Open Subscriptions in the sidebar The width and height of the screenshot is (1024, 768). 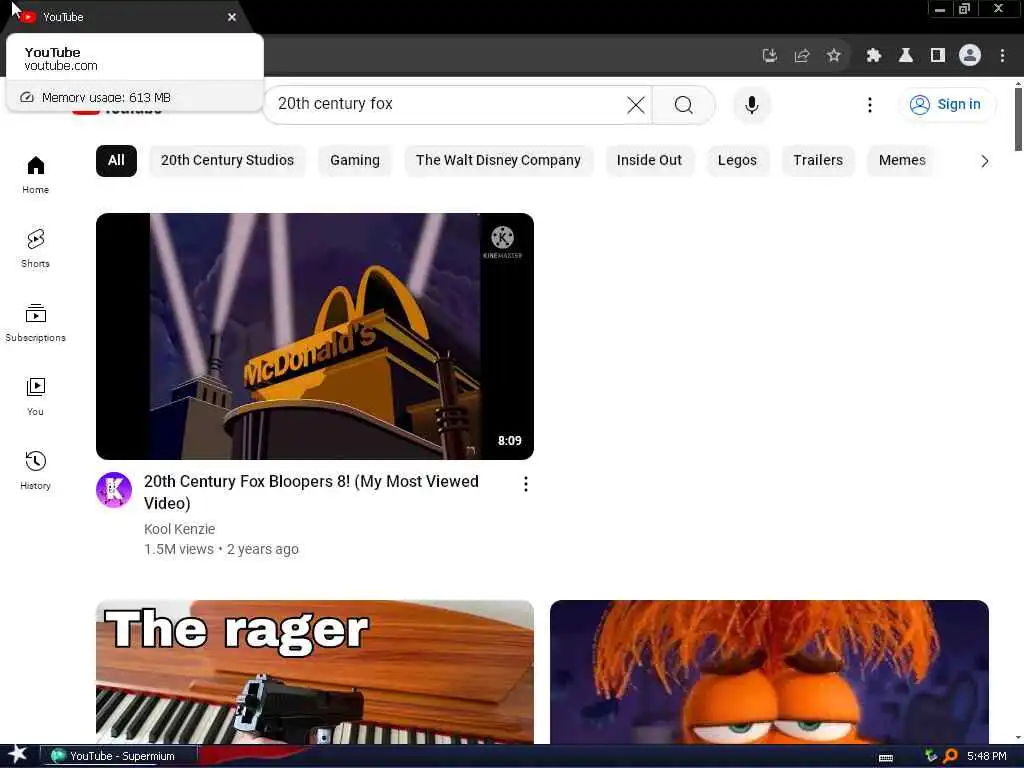pos(35,323)
